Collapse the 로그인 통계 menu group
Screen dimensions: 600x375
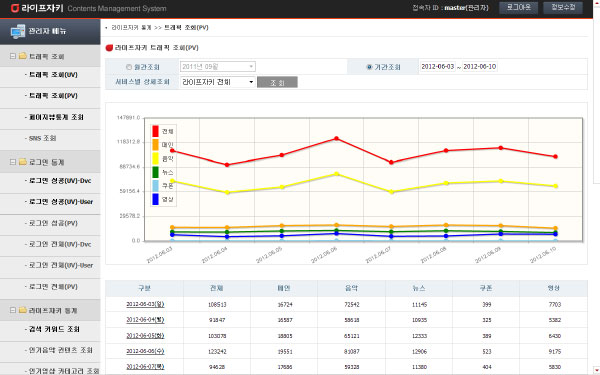13,162
